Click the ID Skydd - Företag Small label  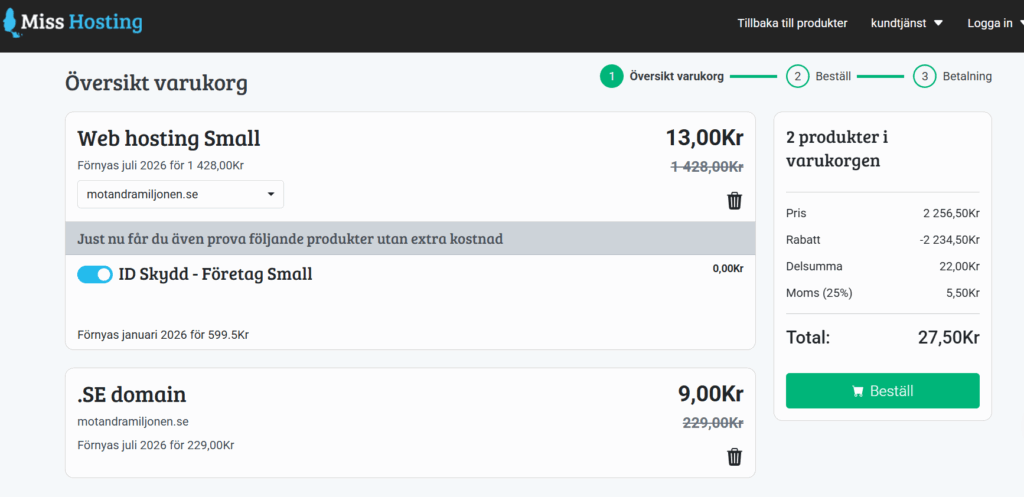(217, 274)
